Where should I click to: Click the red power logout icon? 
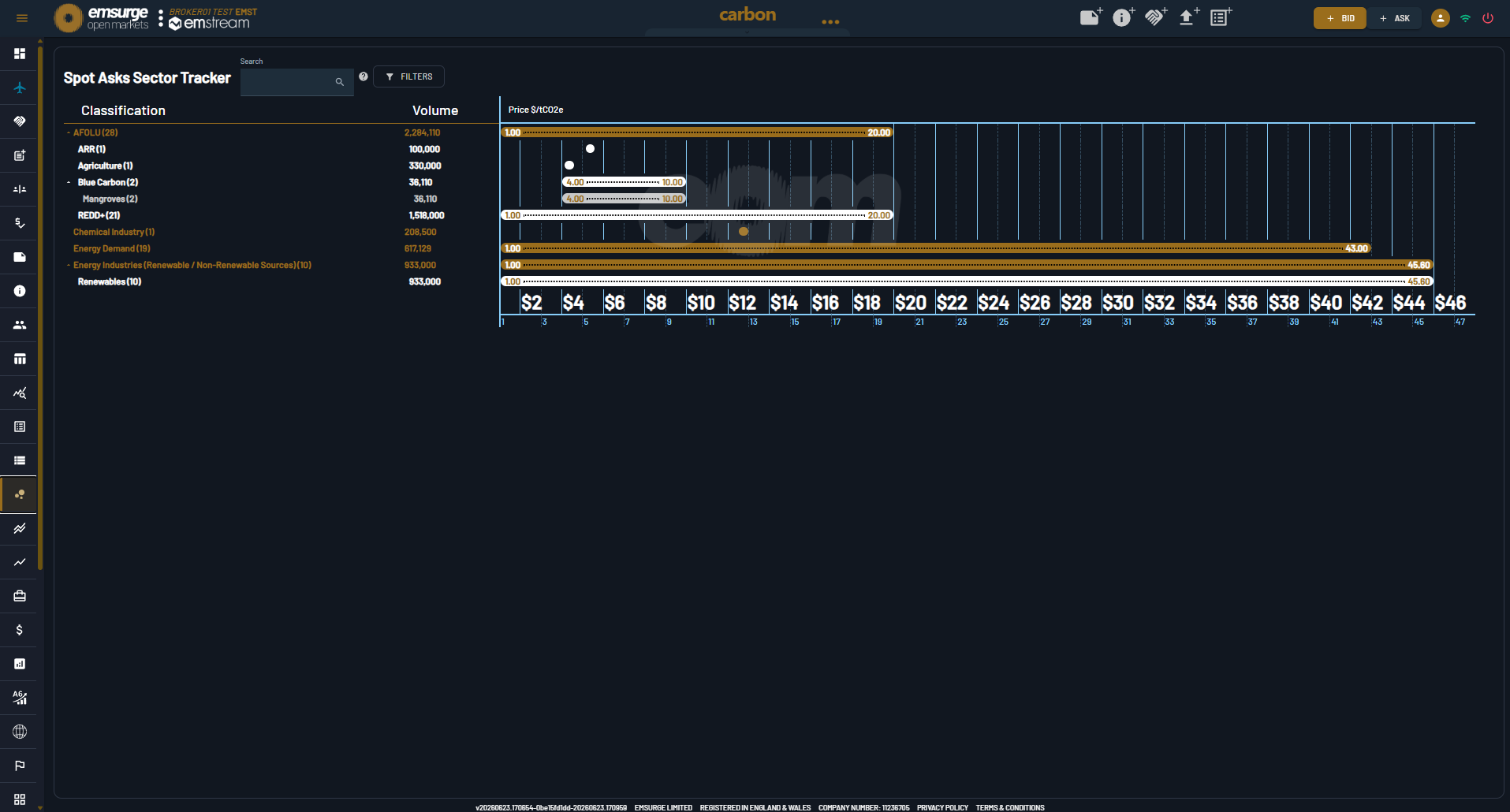click(x=1488, y=18)
